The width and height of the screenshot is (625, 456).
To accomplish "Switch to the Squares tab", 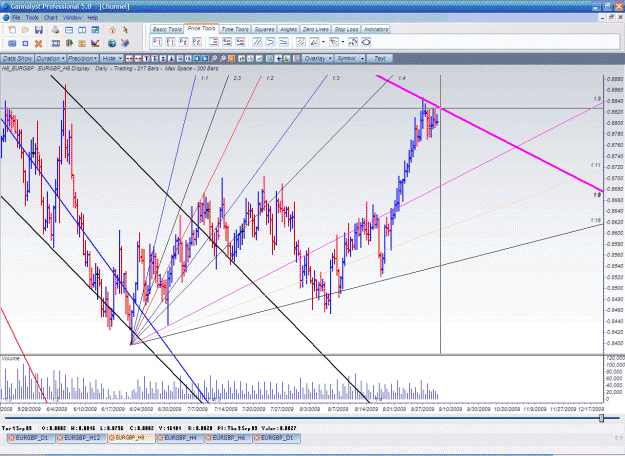I will pos(264,29).
